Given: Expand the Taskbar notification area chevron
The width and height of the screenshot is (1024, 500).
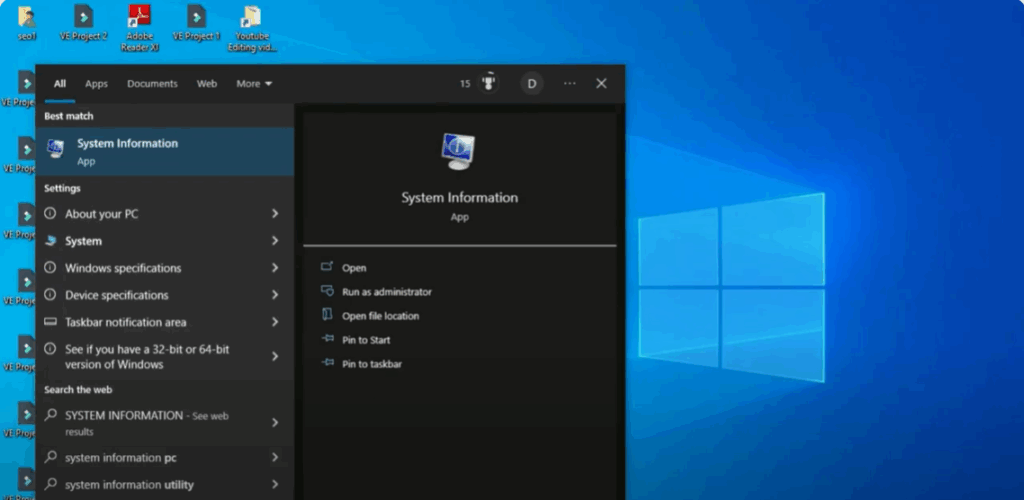Looking at the screenshot, I should 275,322.
